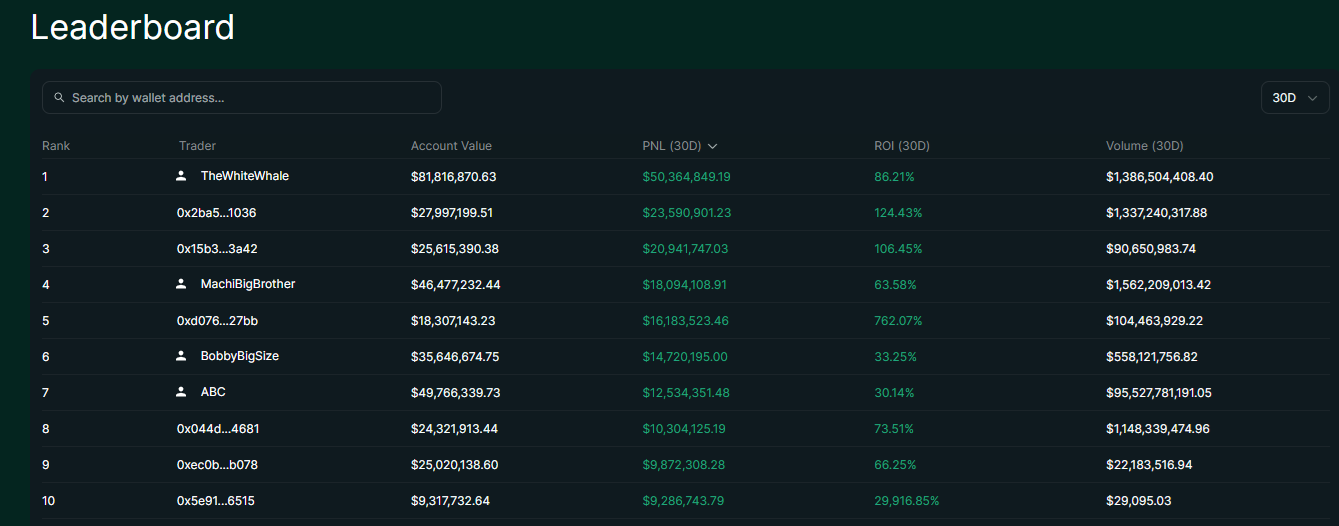This screenshot has width=1339, height=526.
Task: Sort by Volume (30D) column header
Action: coord(1144,146)
